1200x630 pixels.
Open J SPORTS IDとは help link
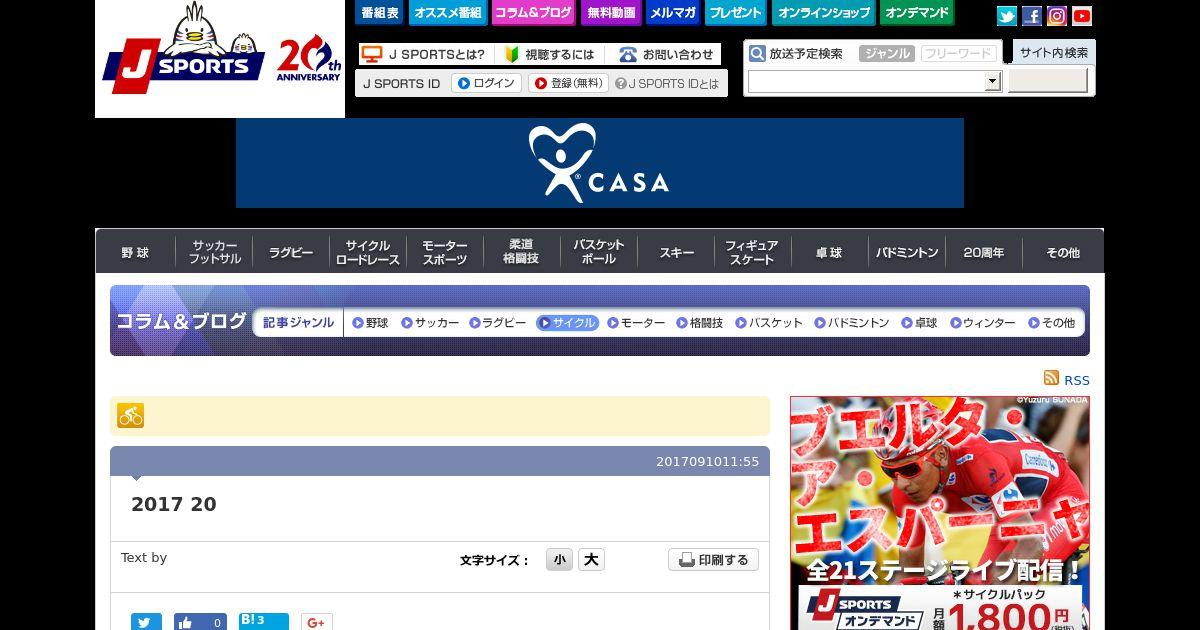tap(667, 84)
